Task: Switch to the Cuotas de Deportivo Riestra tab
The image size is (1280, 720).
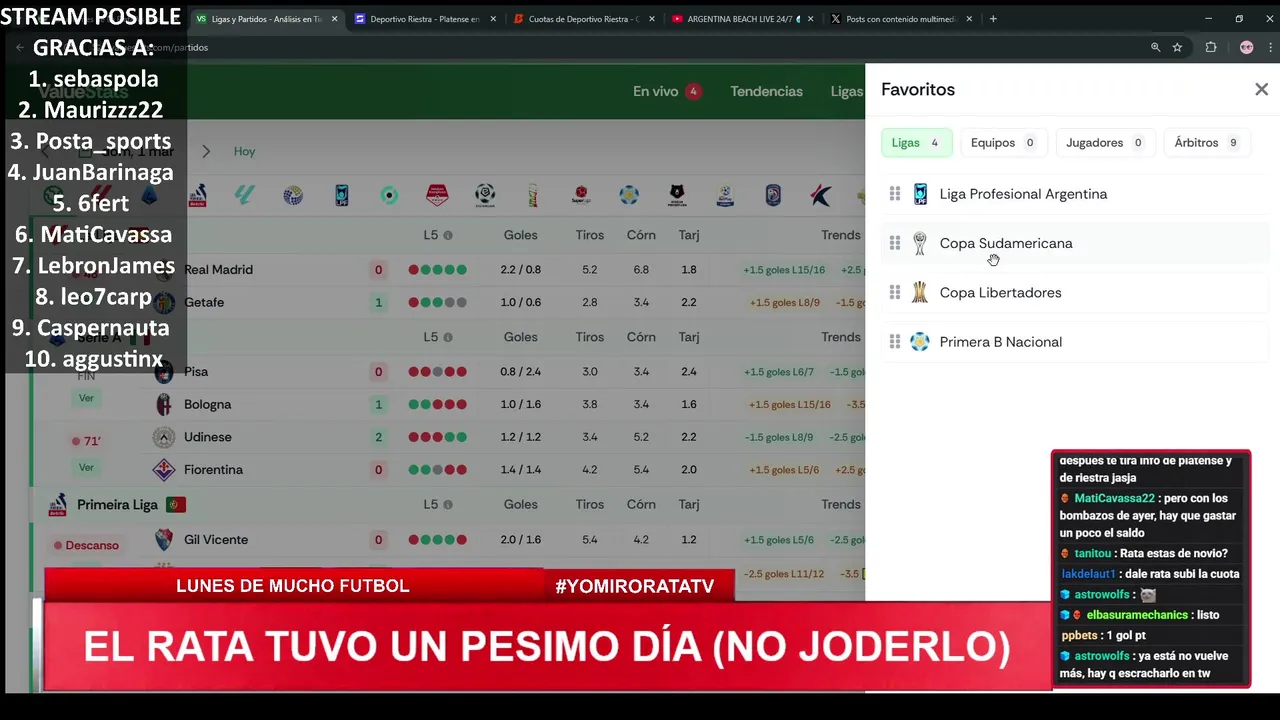Action: click(x=586, y=19)
